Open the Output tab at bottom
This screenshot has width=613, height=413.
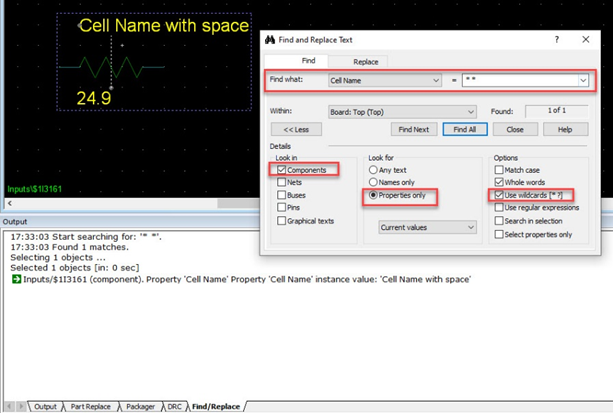click(45, 406)
